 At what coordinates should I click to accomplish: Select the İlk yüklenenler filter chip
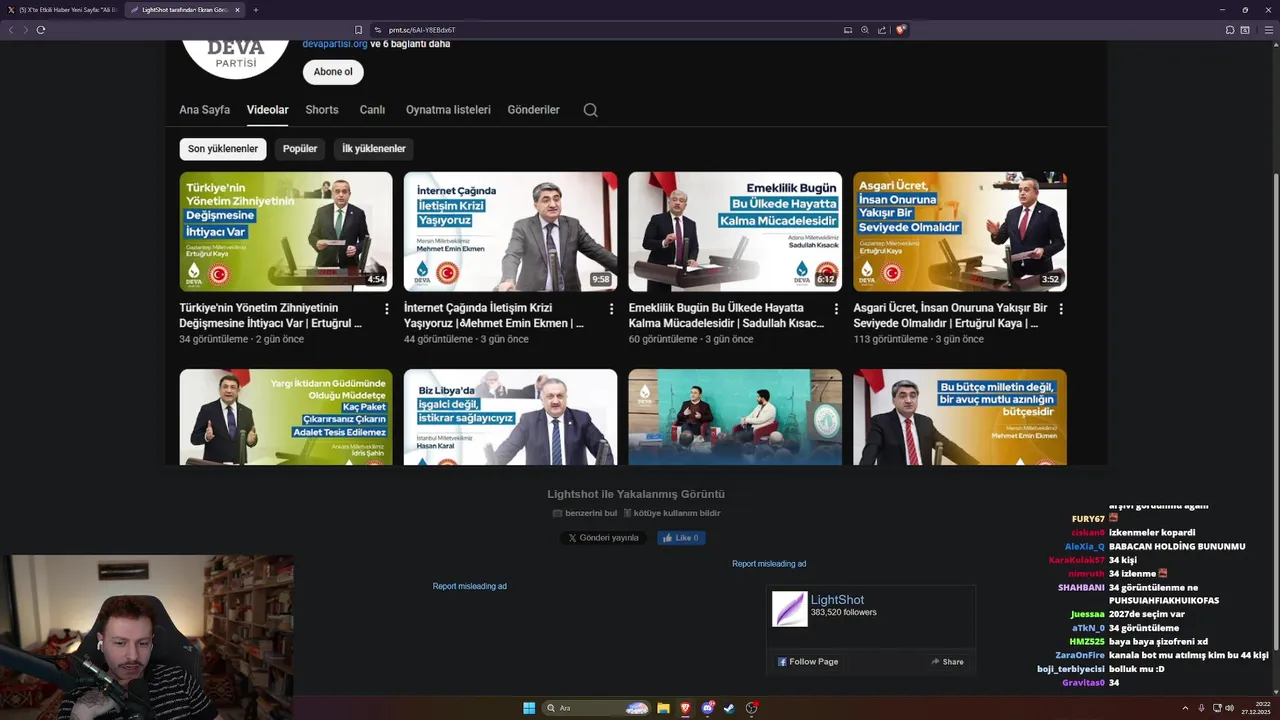[x=374, y=149]
